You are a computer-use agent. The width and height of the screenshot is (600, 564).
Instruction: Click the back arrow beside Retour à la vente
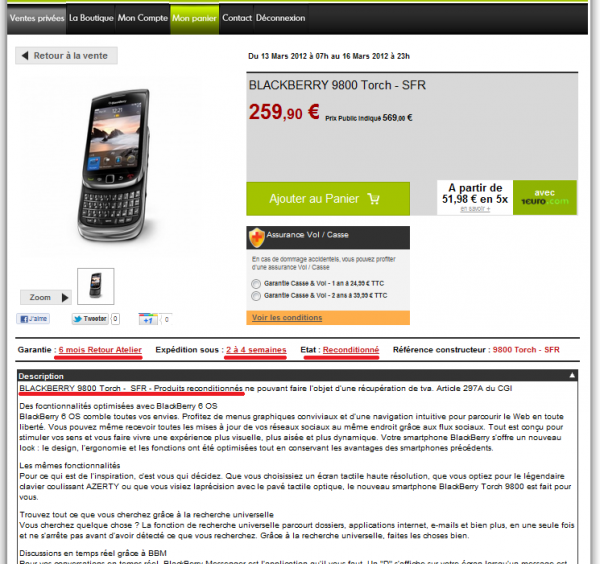[25, 55]
